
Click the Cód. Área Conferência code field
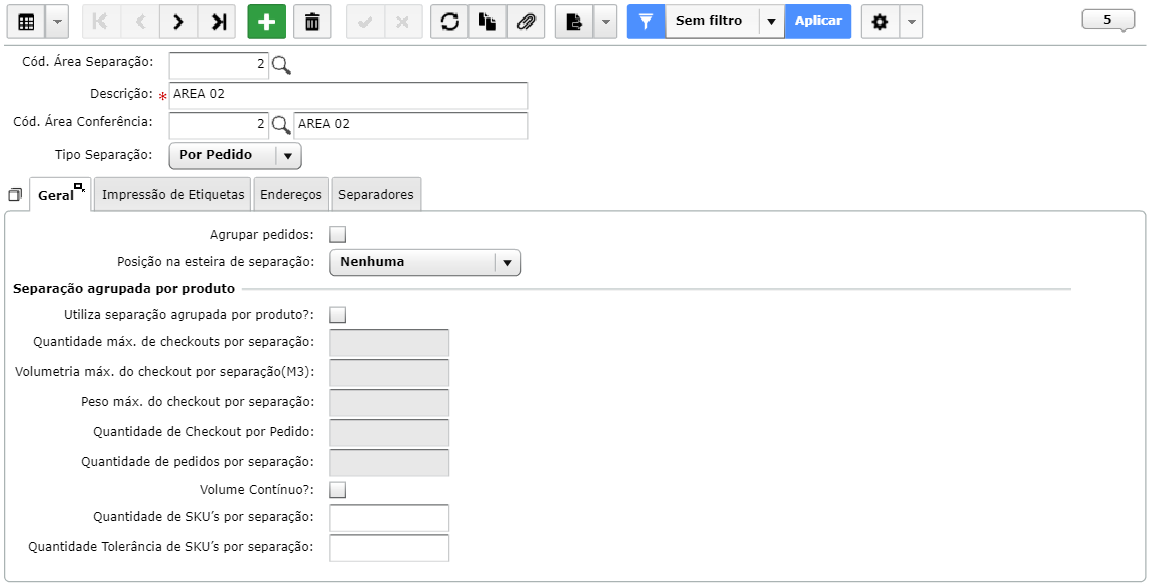[219, 125]
